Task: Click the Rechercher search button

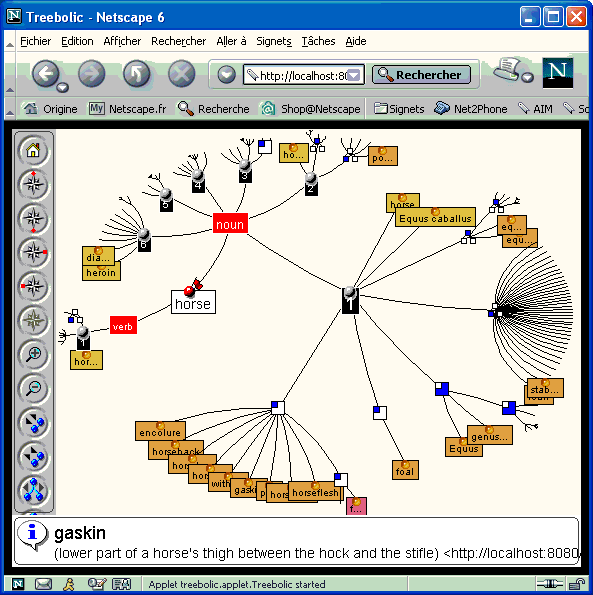Action: 422,74
